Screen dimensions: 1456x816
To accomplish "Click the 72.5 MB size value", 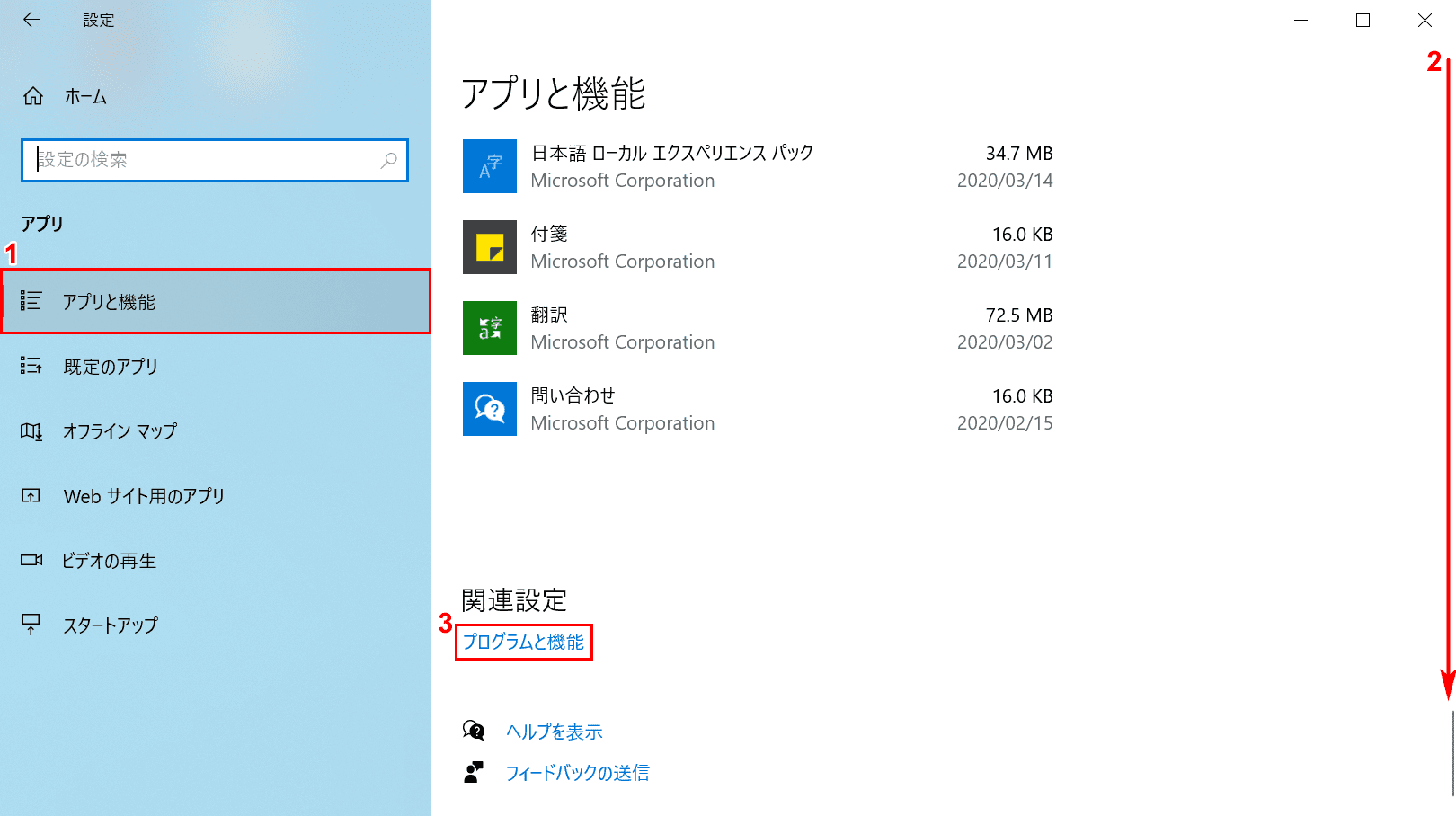I will click(1019, 315).
